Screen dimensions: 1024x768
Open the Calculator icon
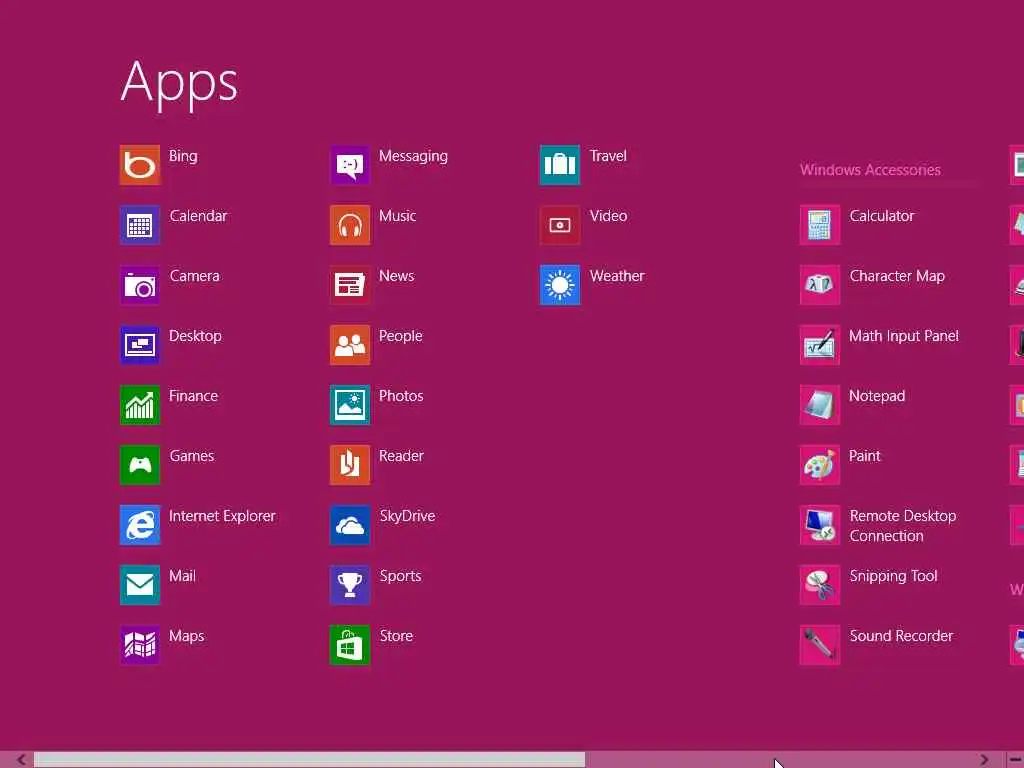[820, 225]
